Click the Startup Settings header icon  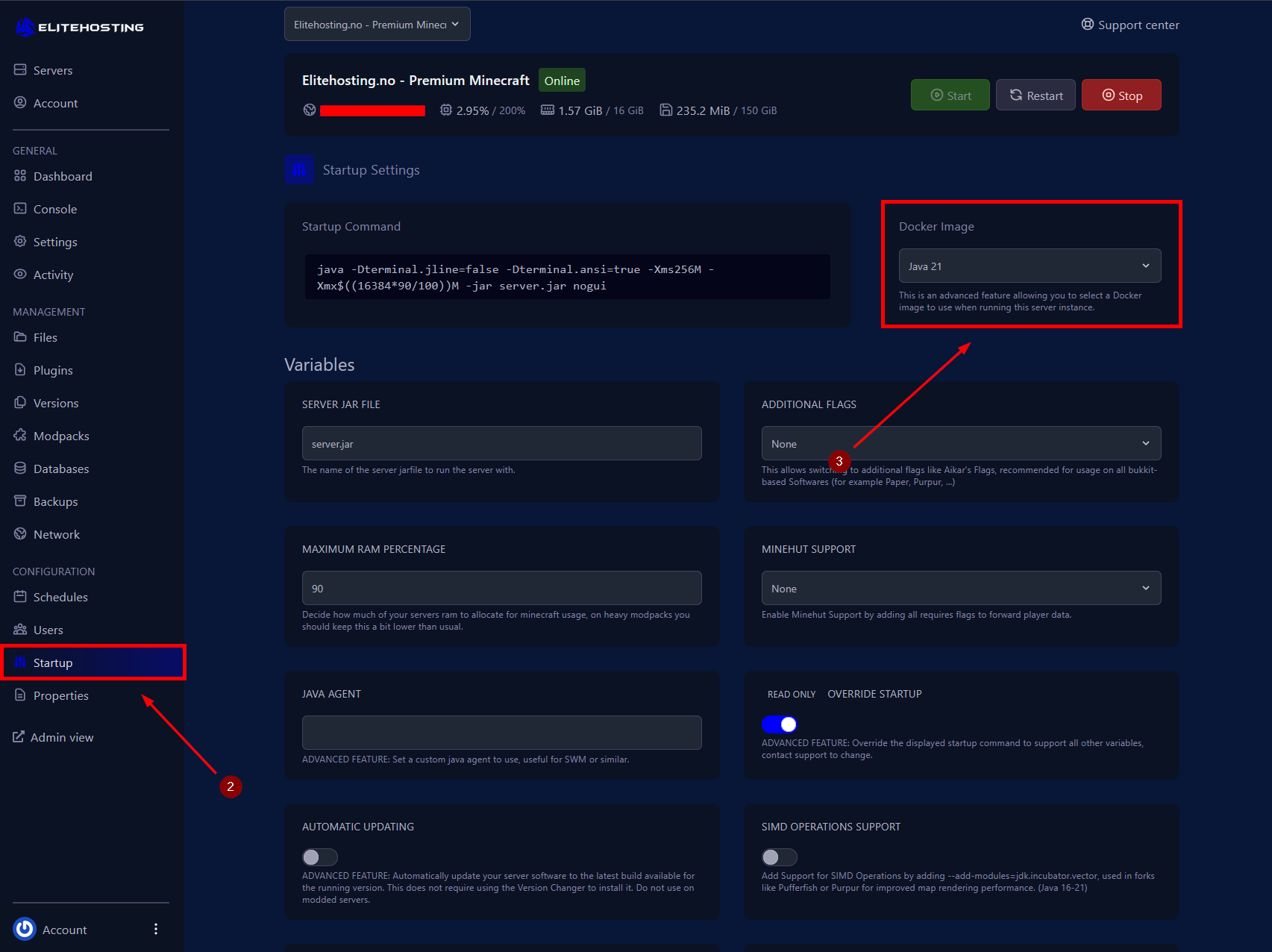(299, 169)
